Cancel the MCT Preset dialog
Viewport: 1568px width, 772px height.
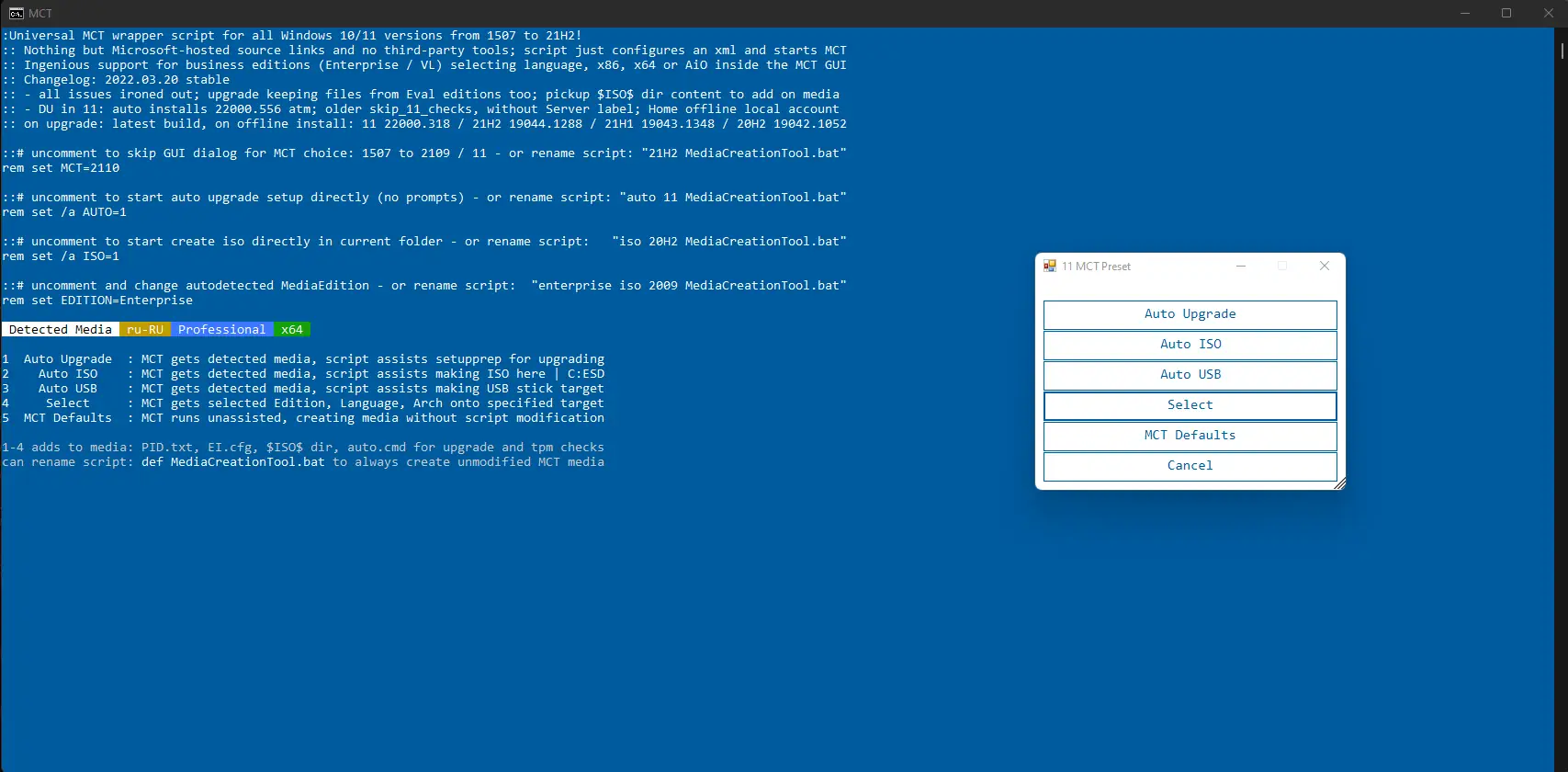click(1190, 466)
